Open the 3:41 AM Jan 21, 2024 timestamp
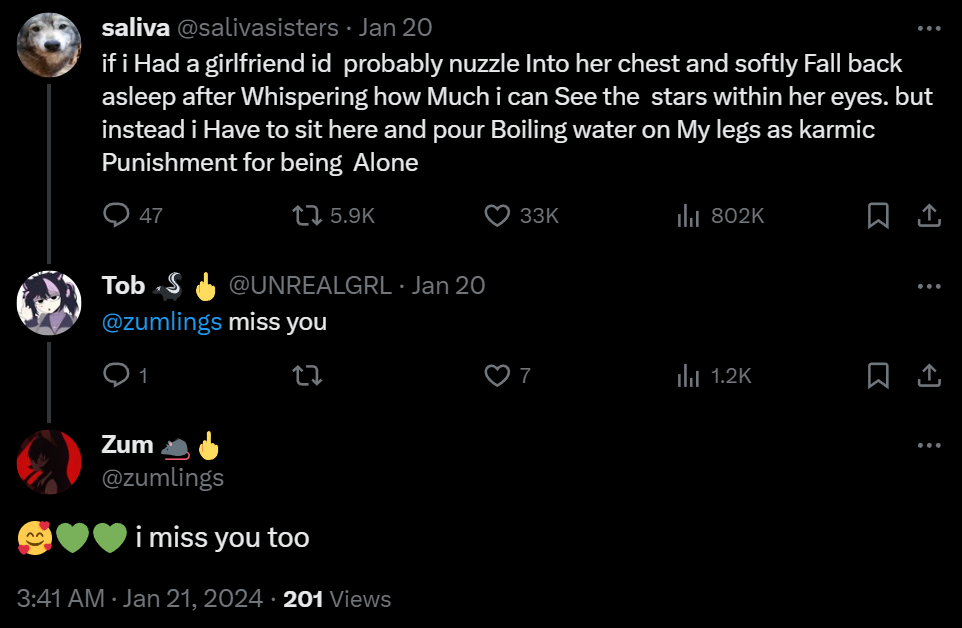962x628 pixels. [141, 599]
